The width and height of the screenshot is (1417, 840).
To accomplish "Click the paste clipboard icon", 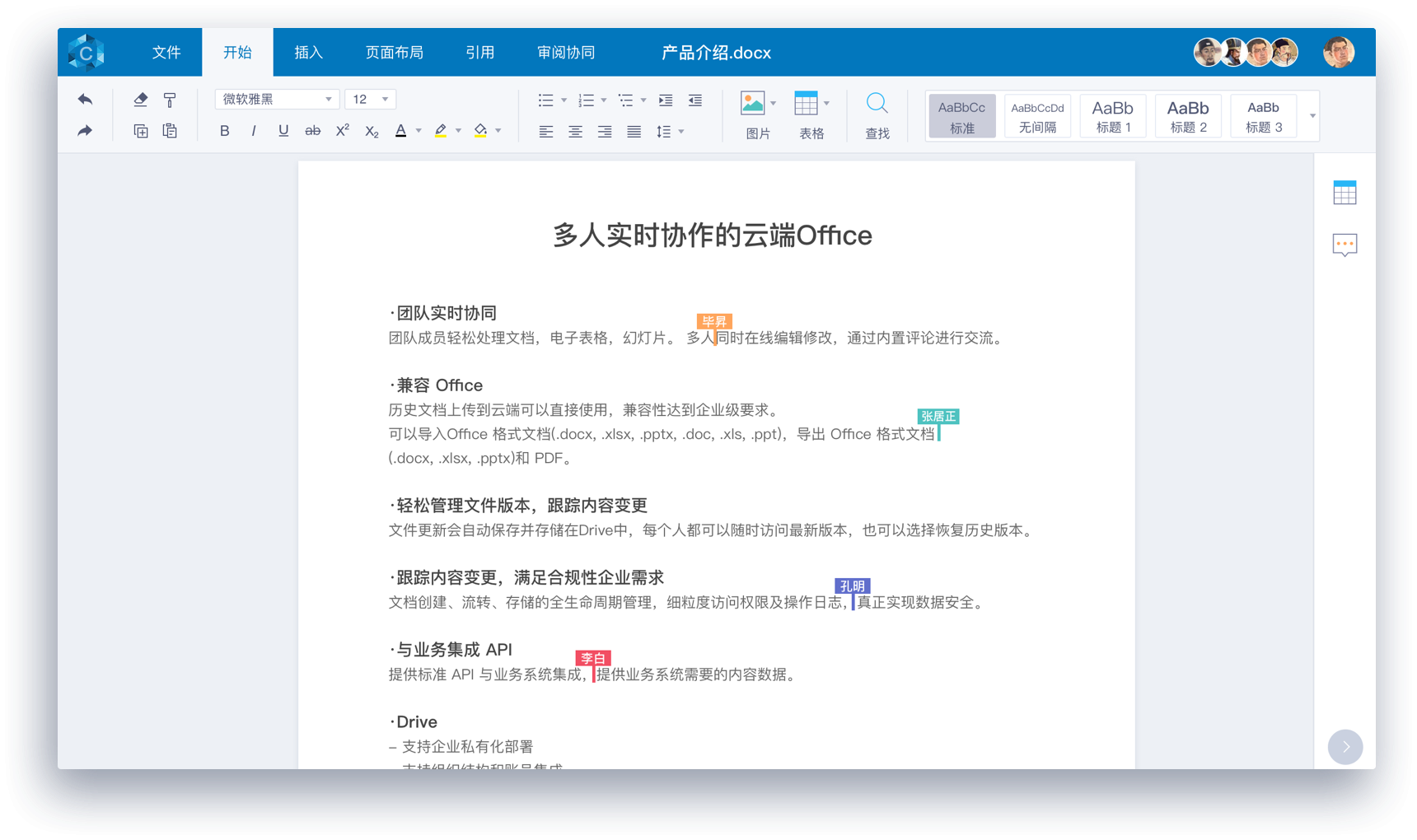I will (170, 131).
